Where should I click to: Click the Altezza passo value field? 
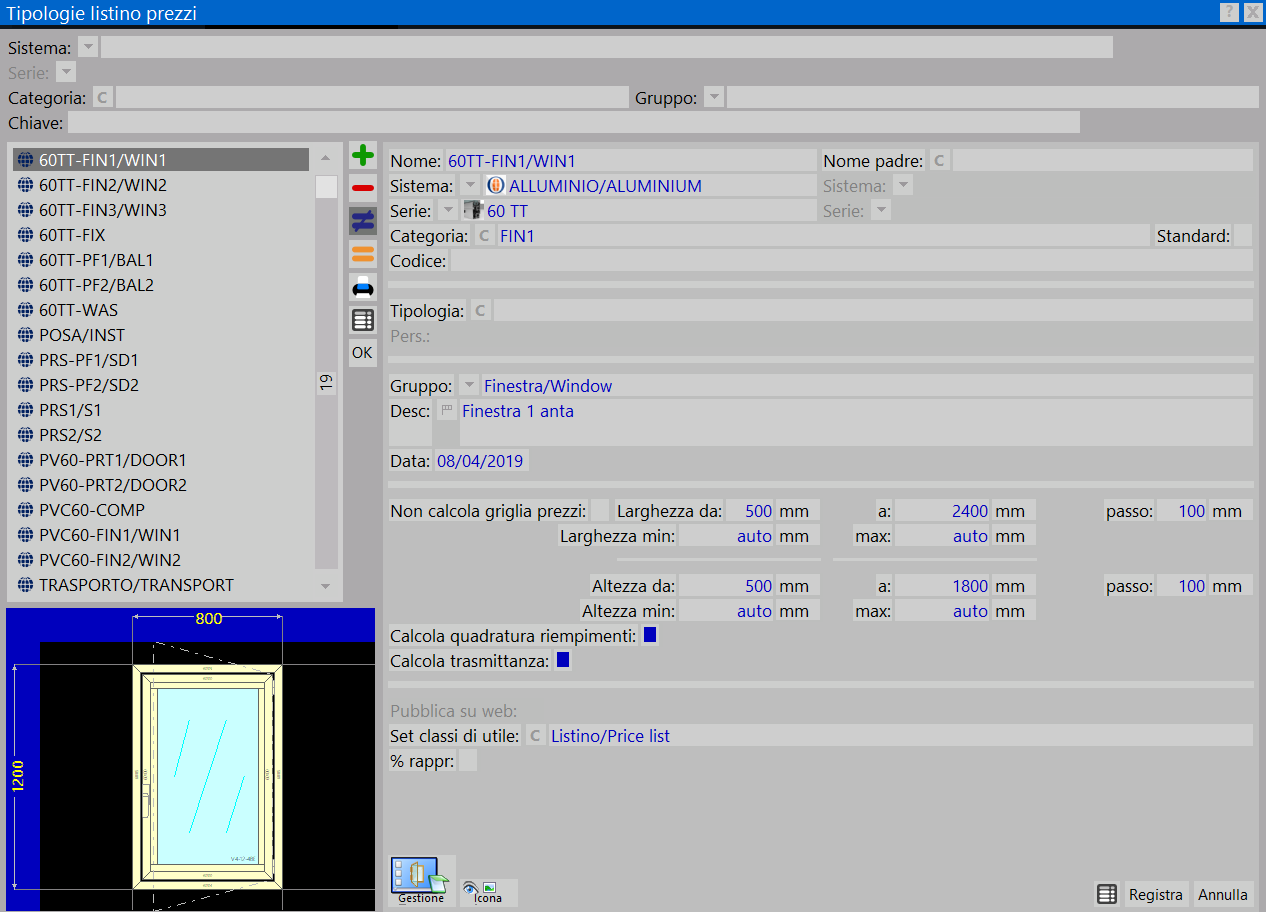click(x=1181, y=586)
